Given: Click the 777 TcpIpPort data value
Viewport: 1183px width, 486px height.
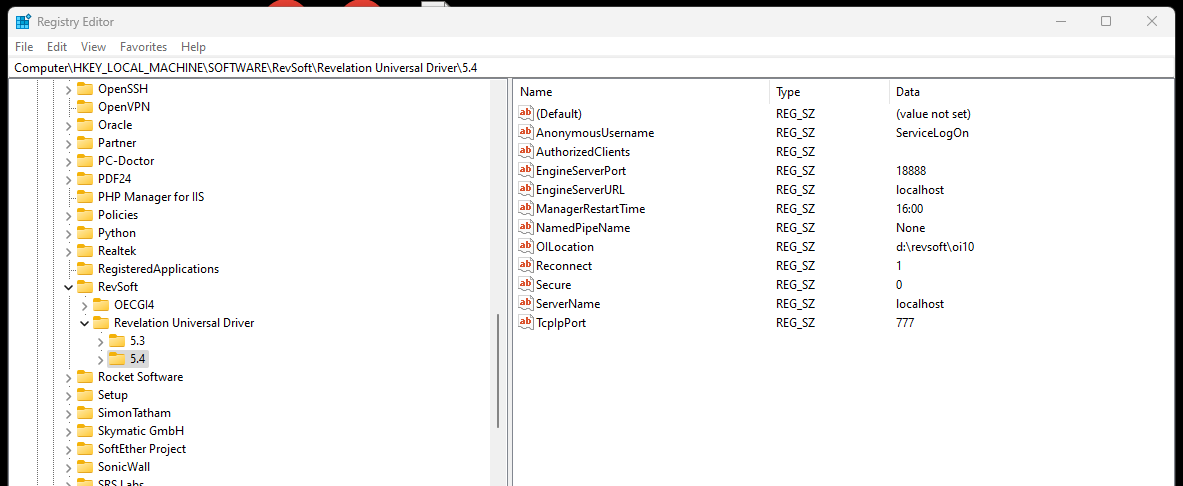Looking at the screenshot, I should click(905, 323).
